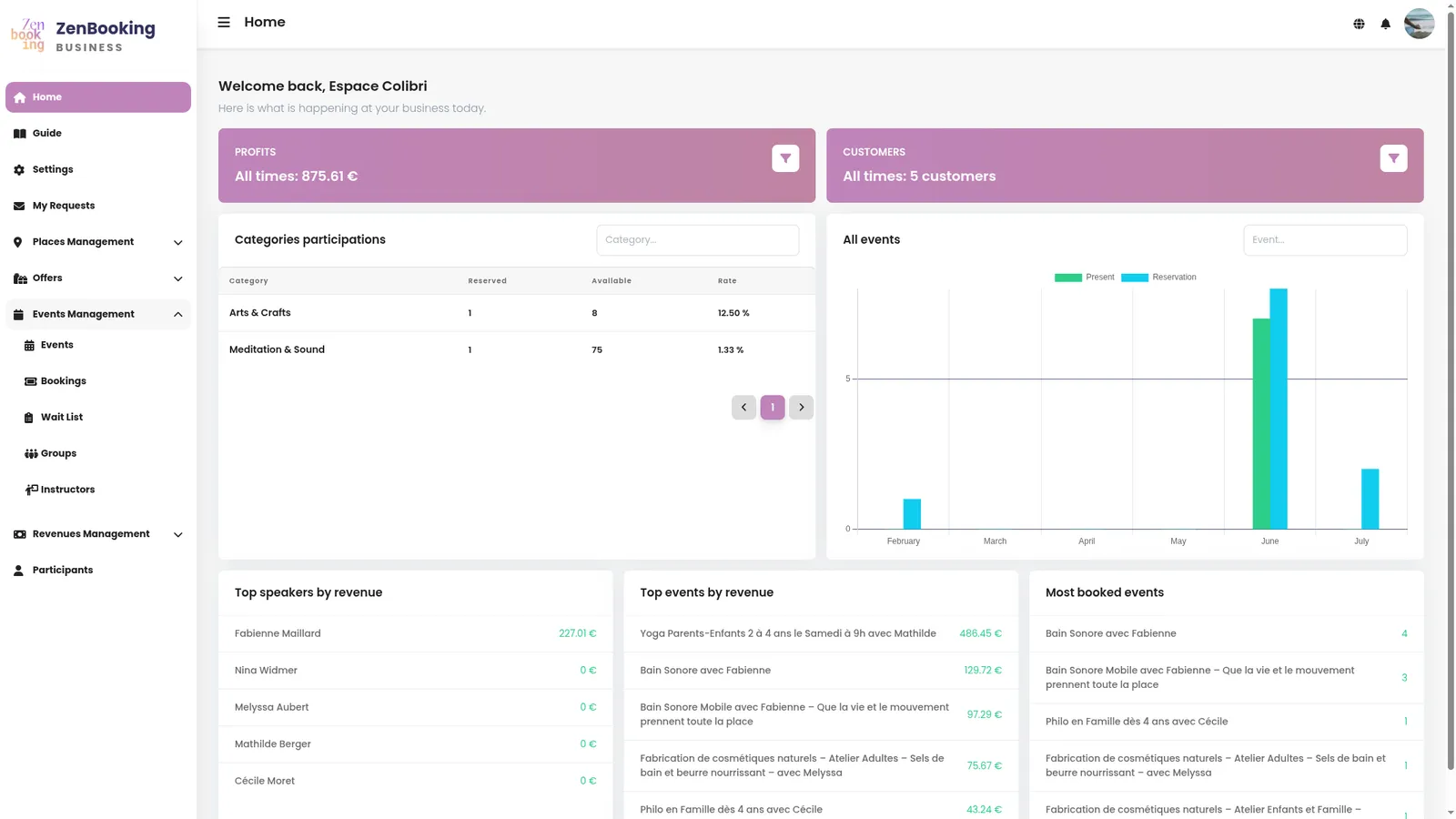Click the Rate column header
1456x819 pixels.
[727, 281]
